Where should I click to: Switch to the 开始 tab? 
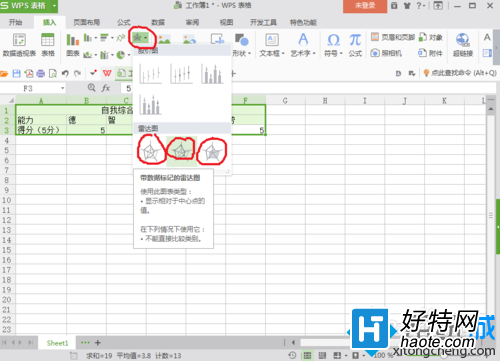(15, 22)
